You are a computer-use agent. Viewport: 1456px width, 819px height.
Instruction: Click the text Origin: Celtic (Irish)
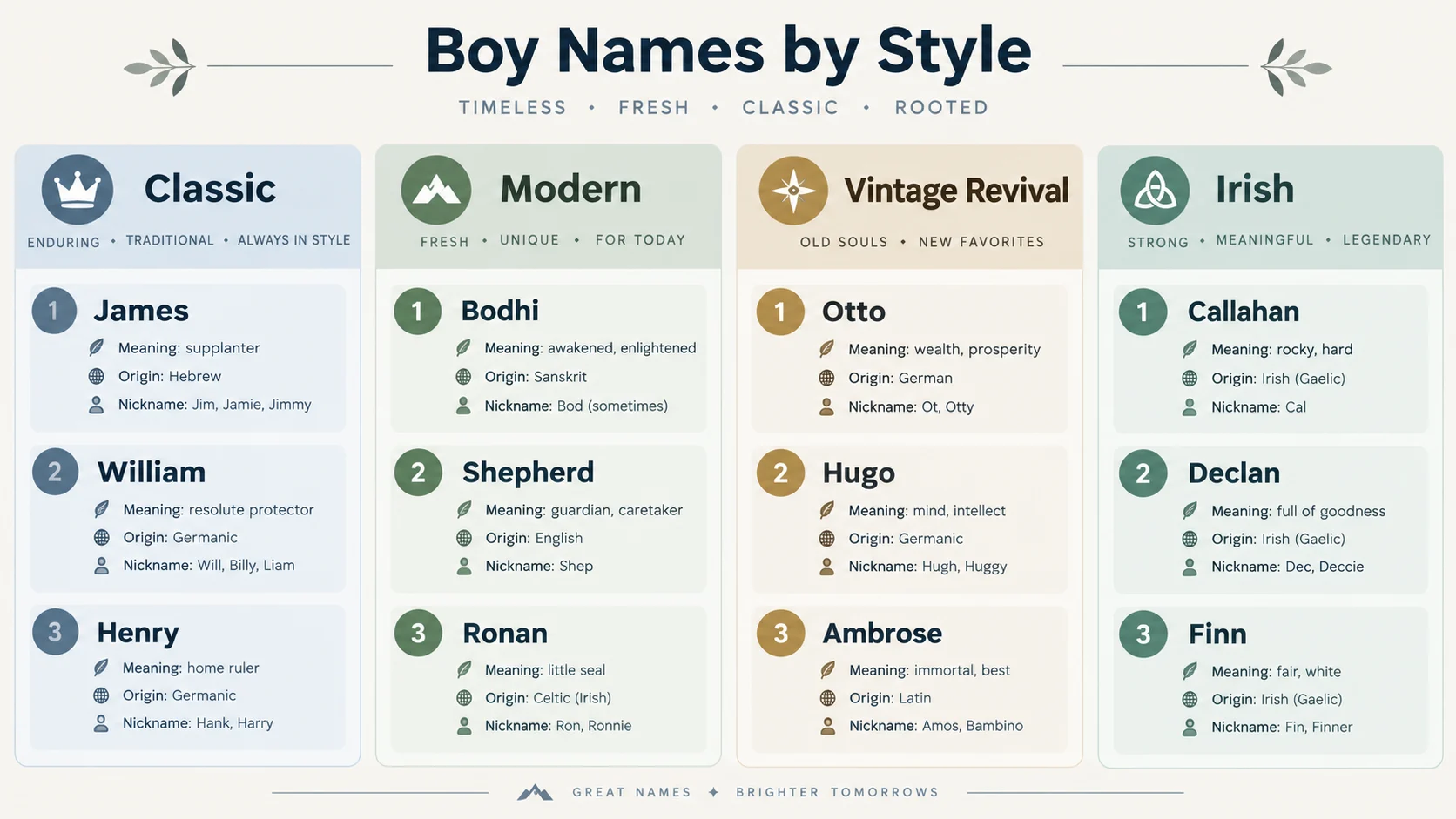(548, 698)
